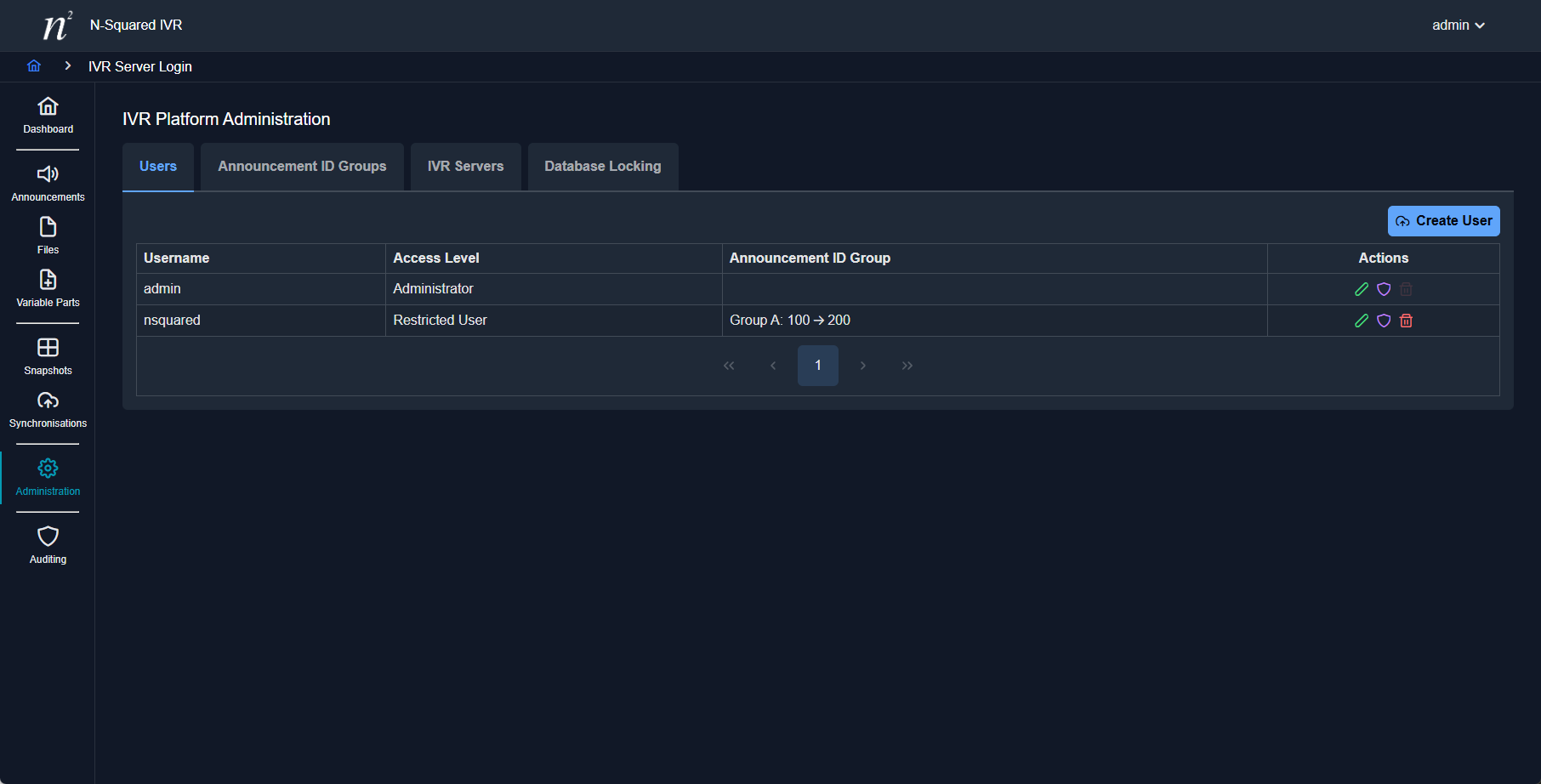Delete the nsquared user with trash icon
Viewport: 1541px width, 784px height.
point(1406,321)
